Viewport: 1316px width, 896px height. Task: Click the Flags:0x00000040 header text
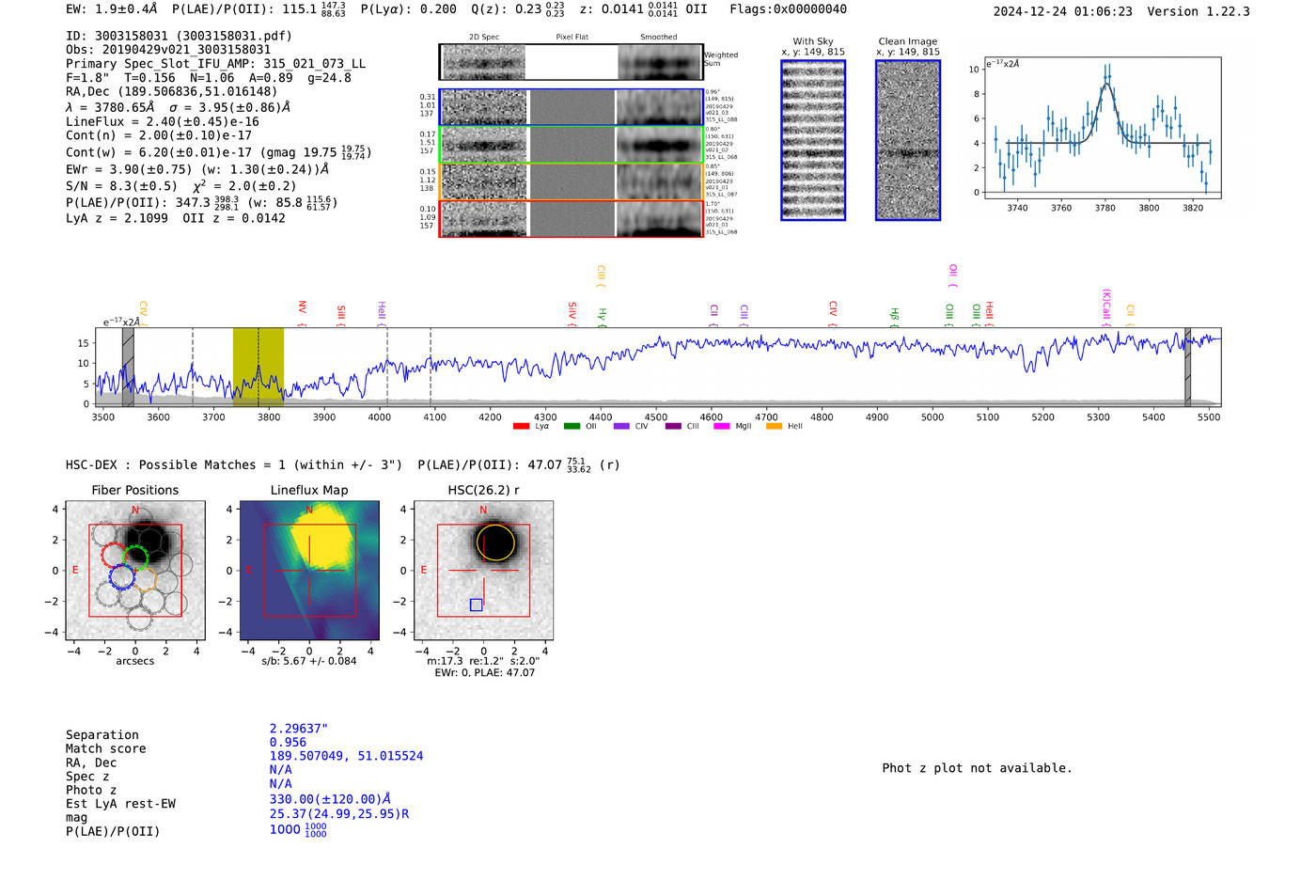coord(788,9)
